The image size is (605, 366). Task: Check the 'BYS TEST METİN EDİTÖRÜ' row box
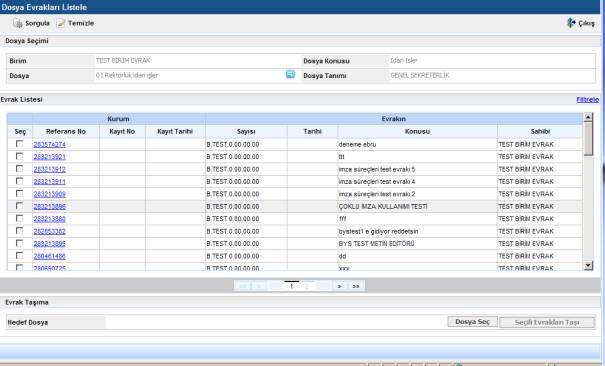pyautogui.click(x=19, y=243)
